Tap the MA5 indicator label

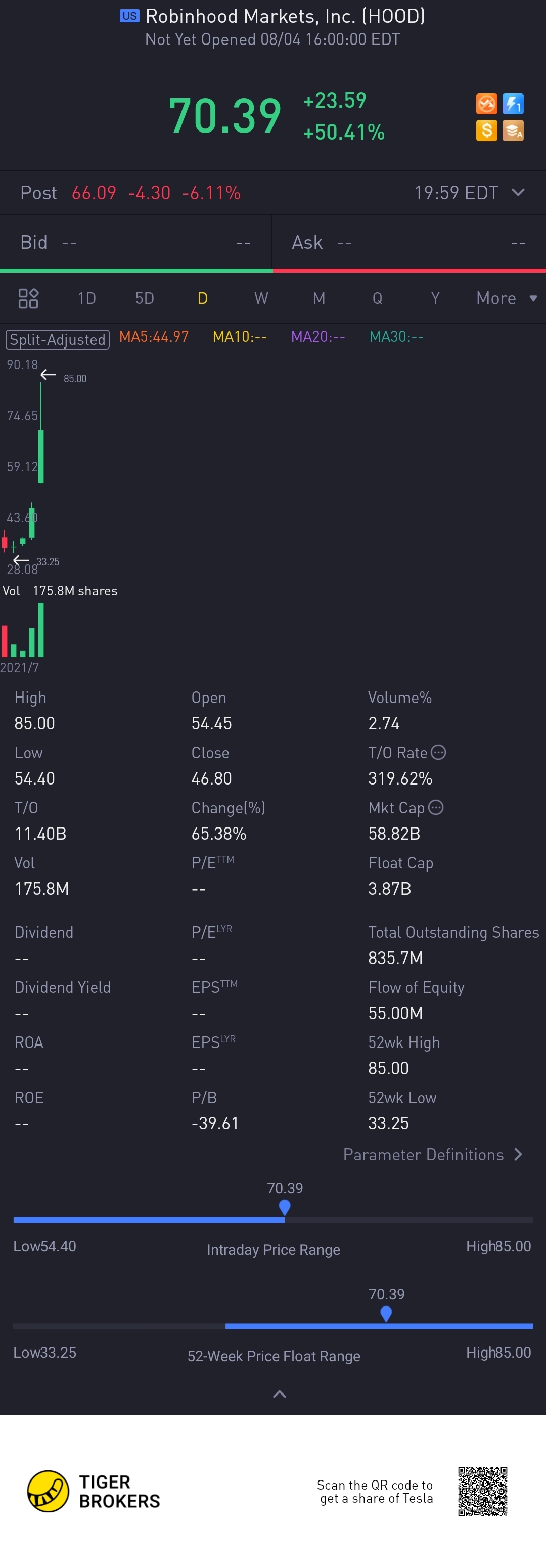click(x=154, y=336)
